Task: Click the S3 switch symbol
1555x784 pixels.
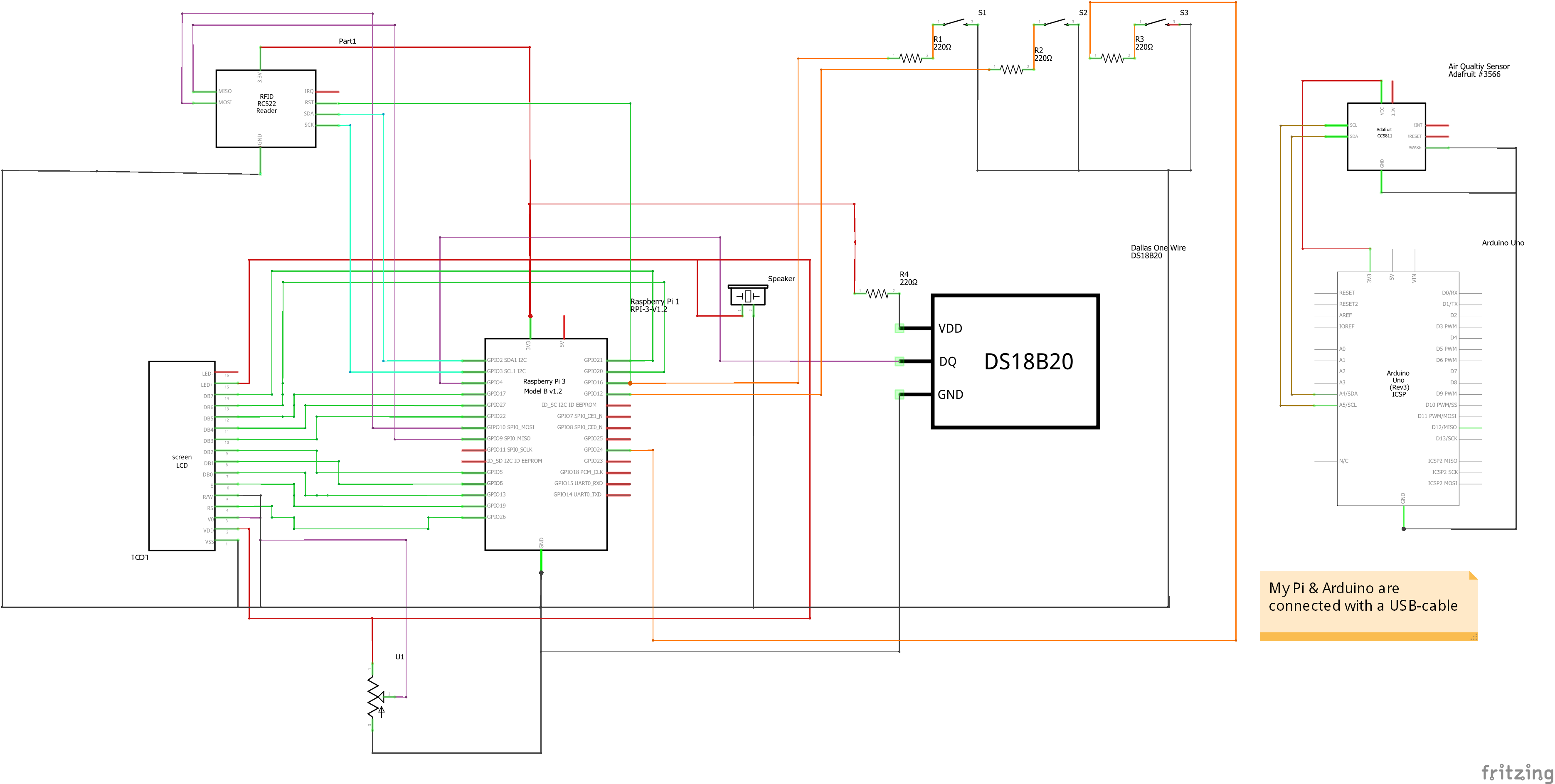Action: [x=1157, y=23]
